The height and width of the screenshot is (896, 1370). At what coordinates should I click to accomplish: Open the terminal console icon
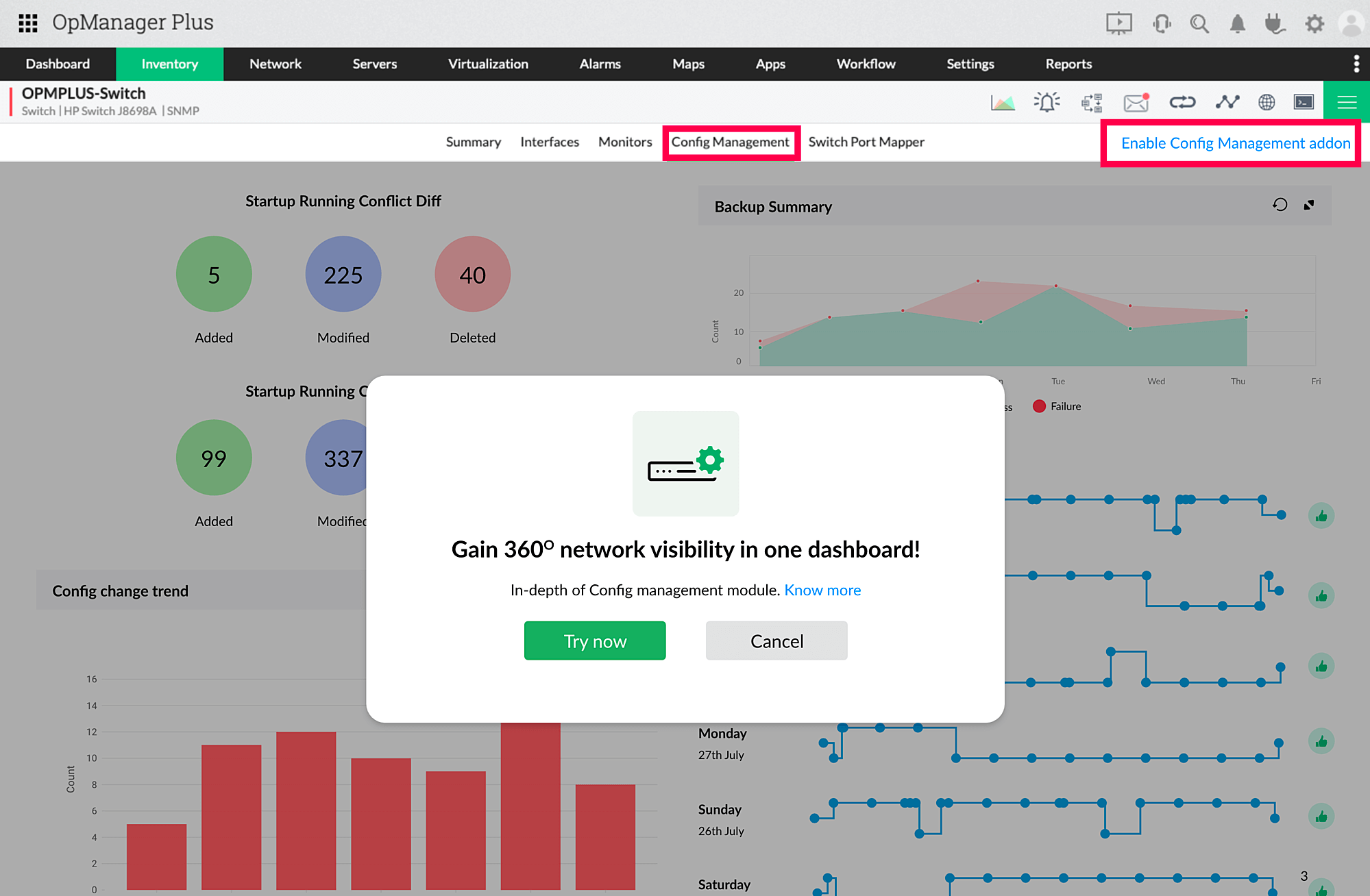(1303, 103)
